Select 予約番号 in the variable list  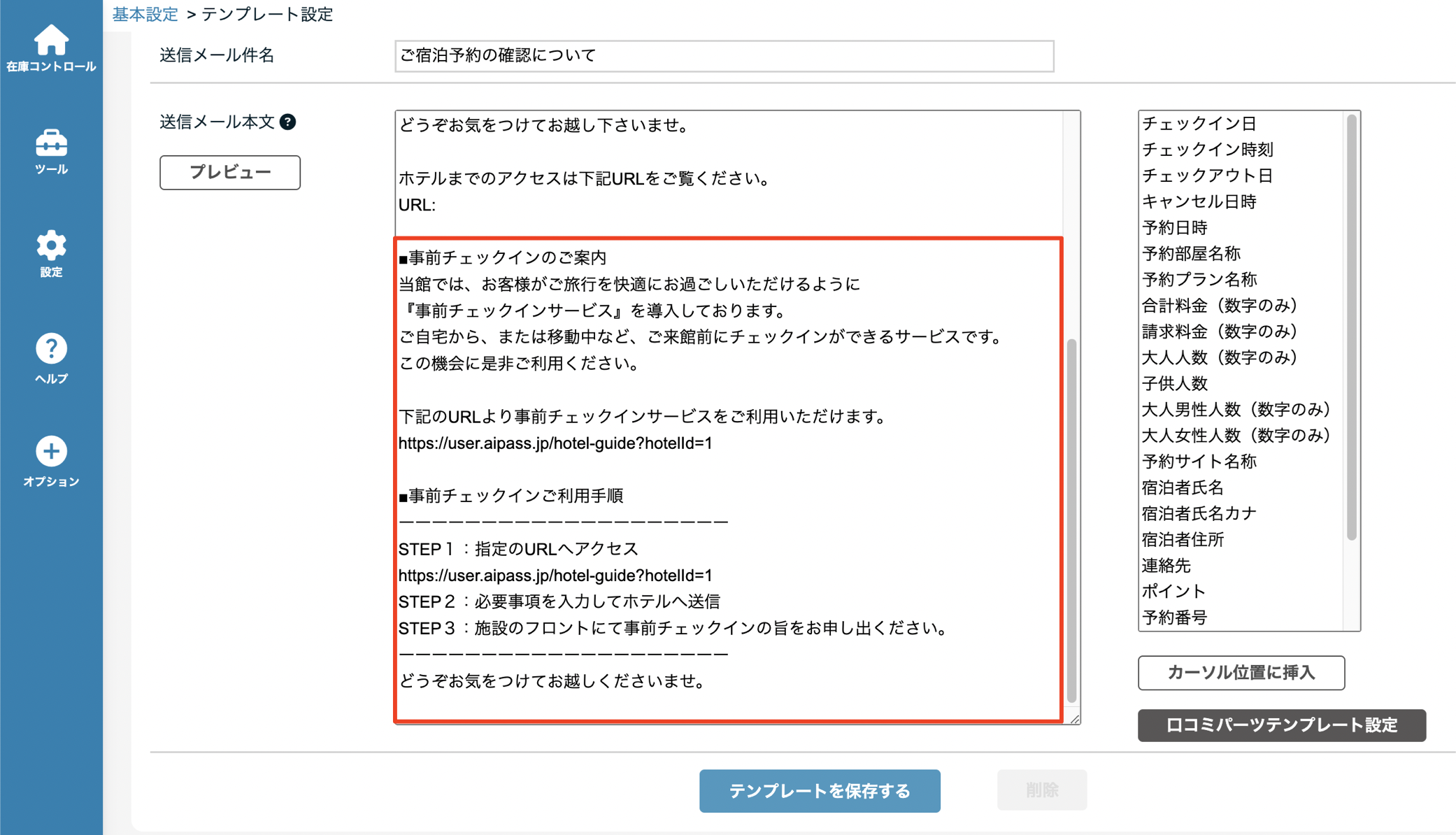[1241, 617]
